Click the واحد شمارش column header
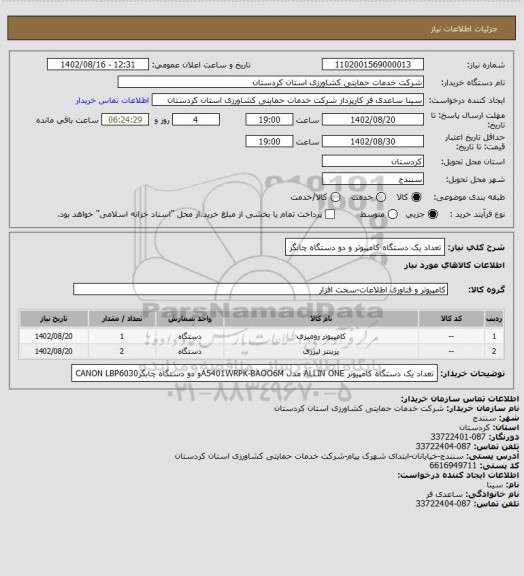 [x=190, y=319]
